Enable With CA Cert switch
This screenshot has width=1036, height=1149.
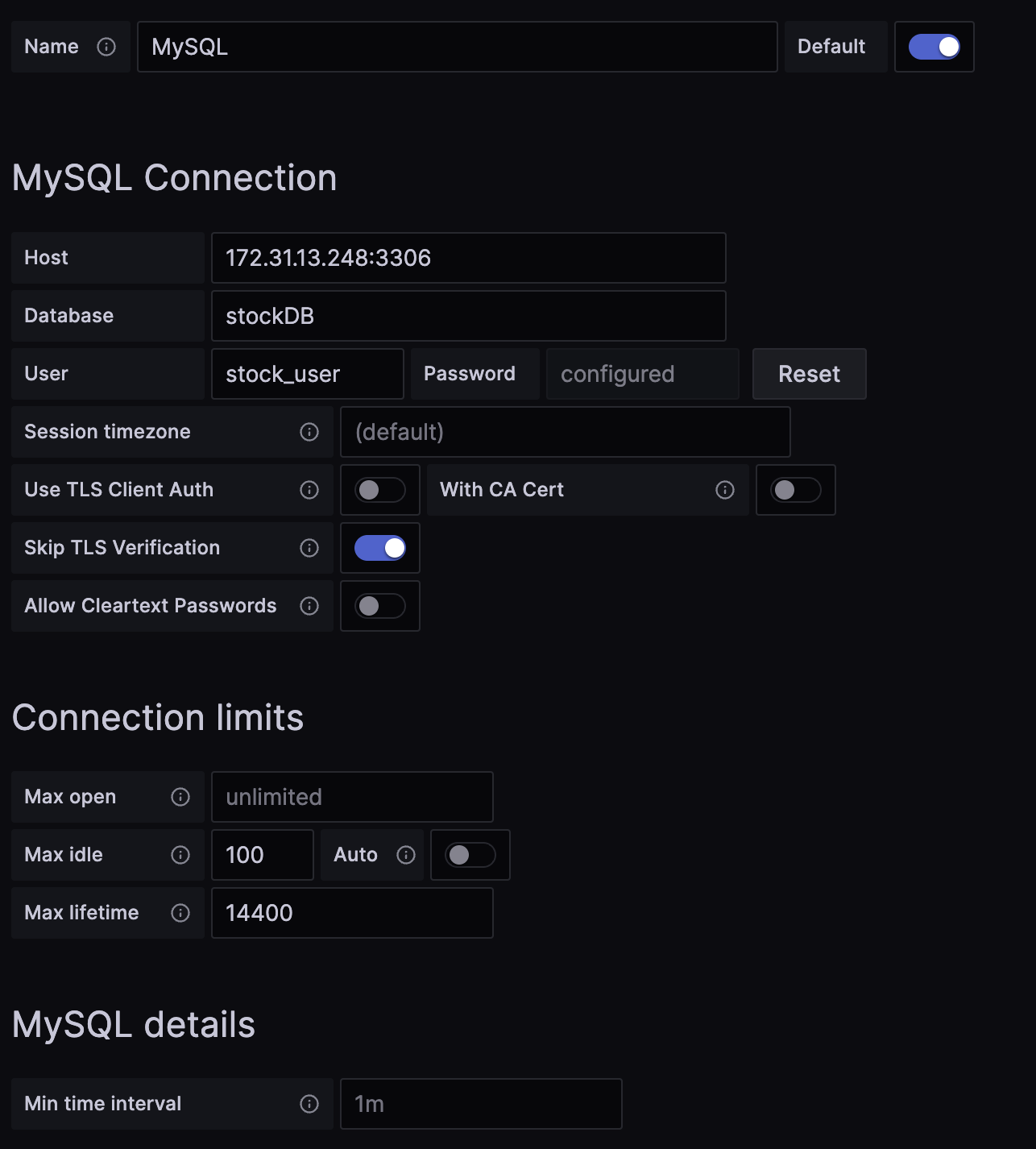[x=796, y=490]
